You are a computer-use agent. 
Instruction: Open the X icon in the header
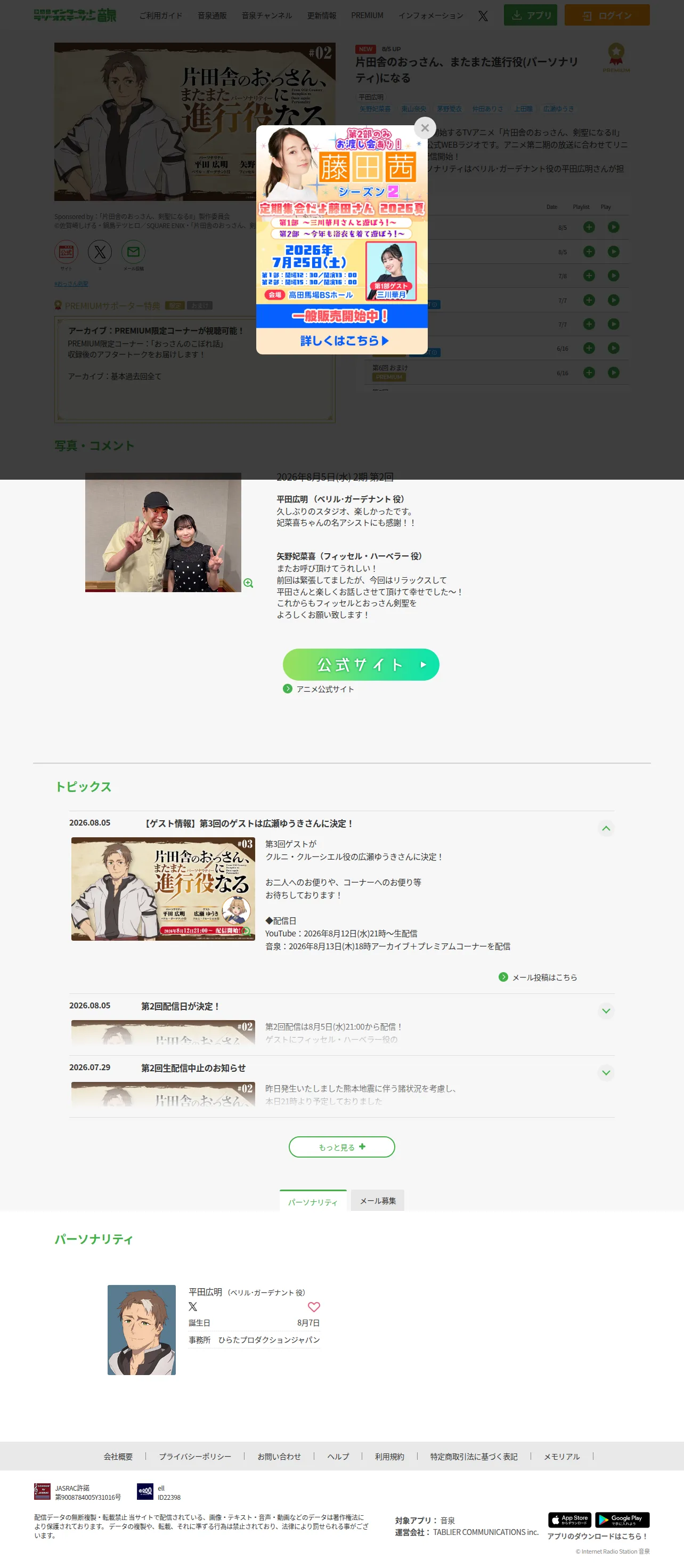tap(483, 16)
